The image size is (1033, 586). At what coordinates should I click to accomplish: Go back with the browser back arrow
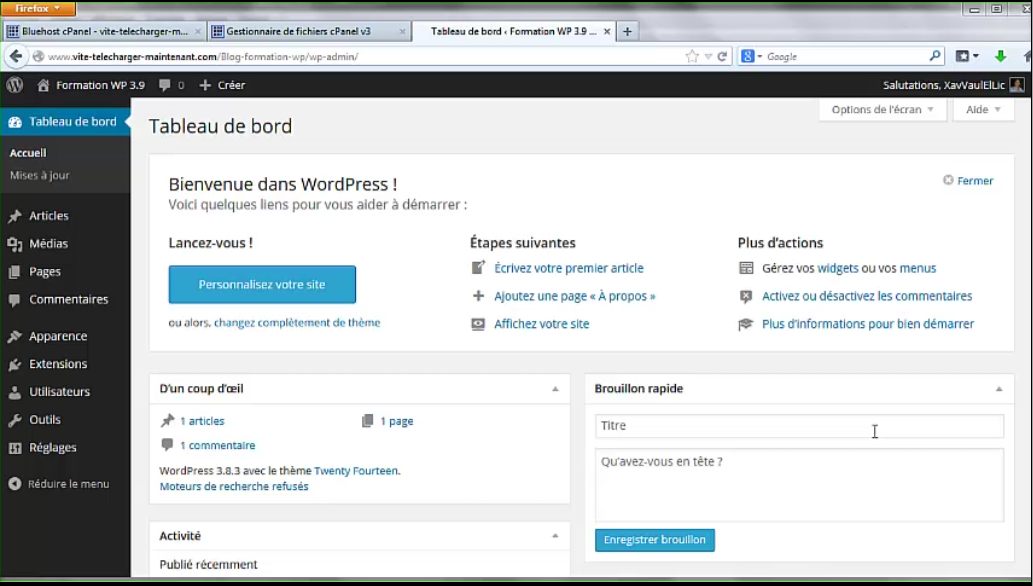(x=16, y=56)
